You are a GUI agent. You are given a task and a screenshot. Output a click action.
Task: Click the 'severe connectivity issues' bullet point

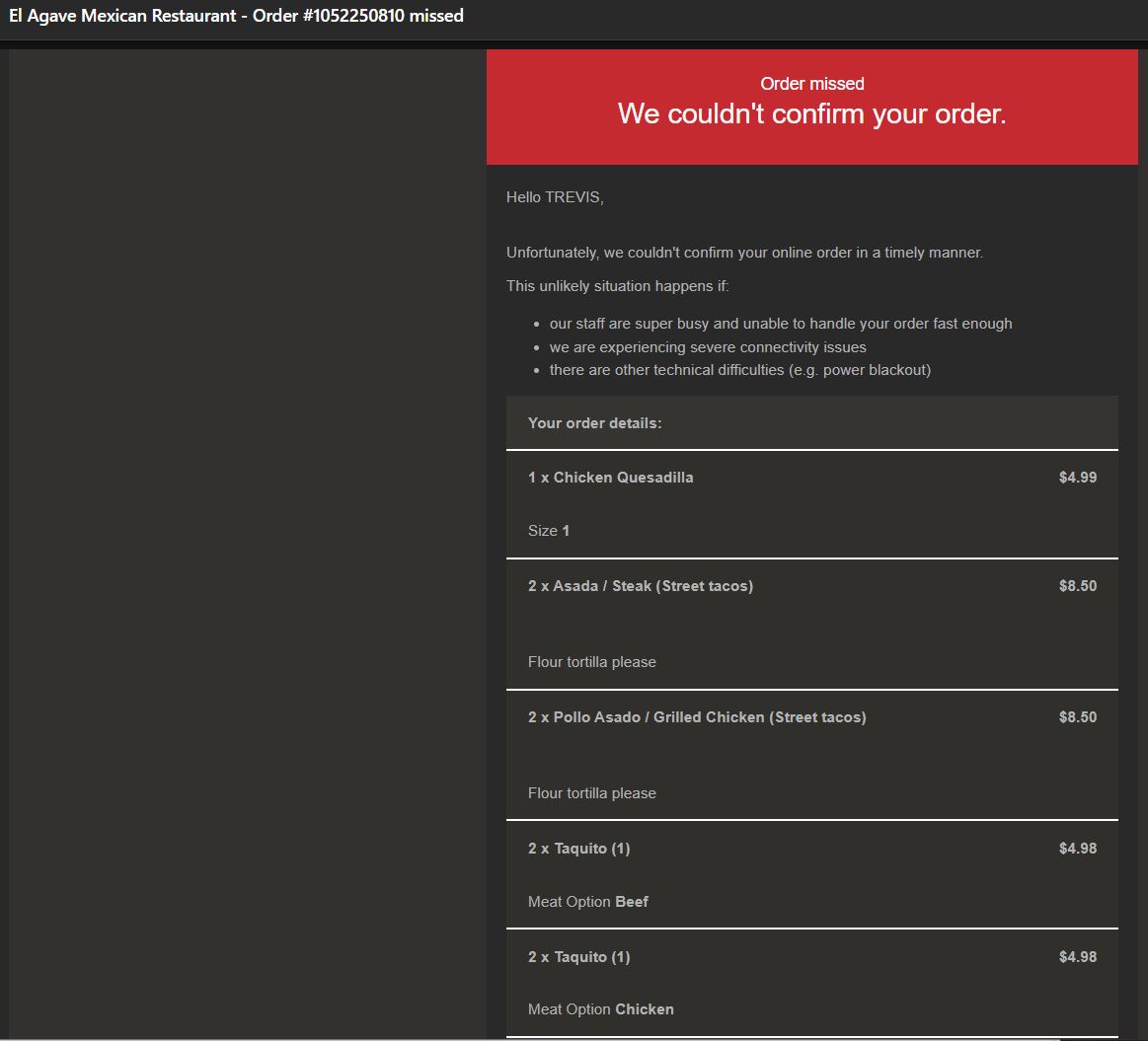(707, 347)
